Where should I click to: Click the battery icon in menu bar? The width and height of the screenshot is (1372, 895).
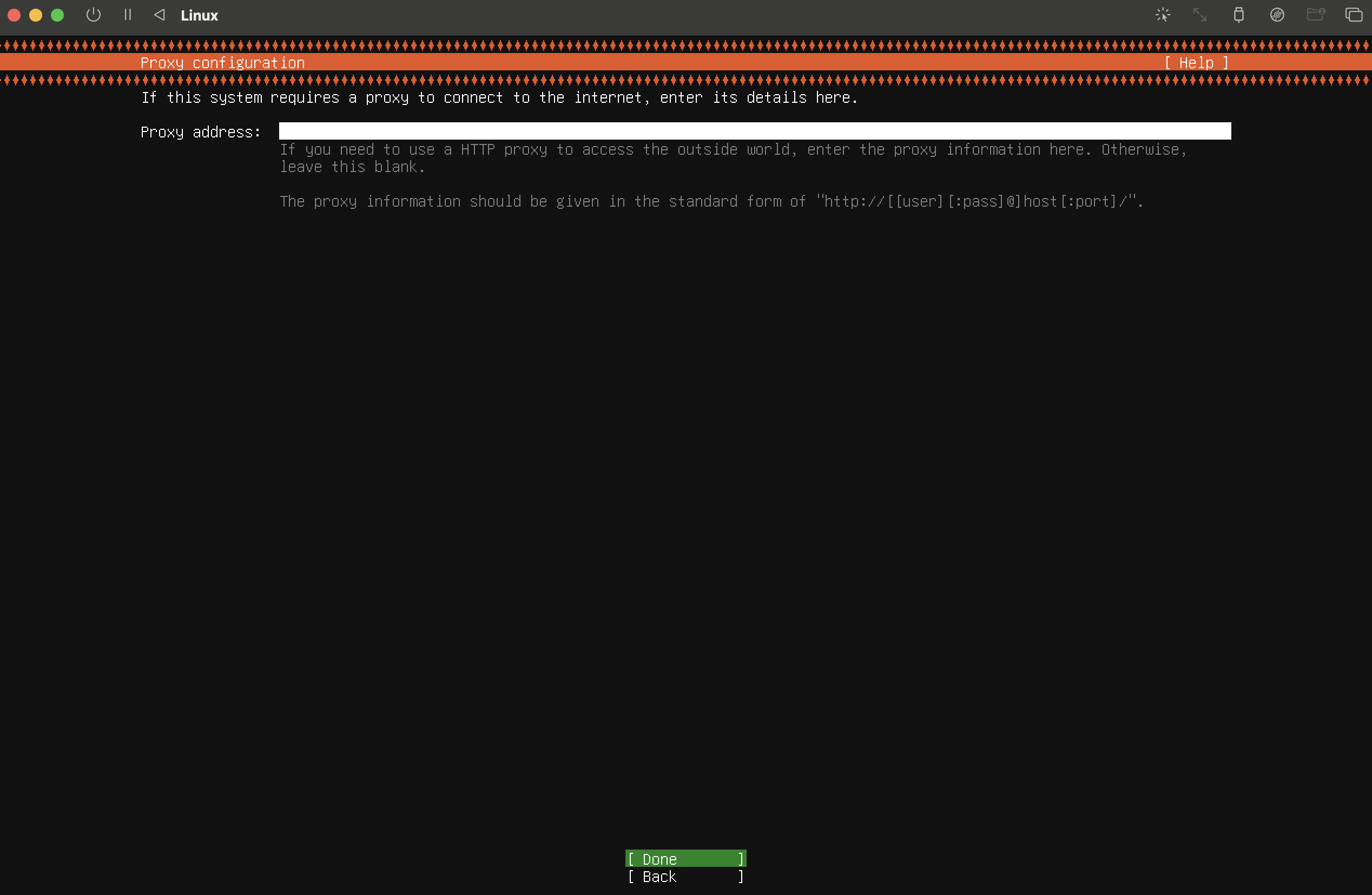(1238, 15)
